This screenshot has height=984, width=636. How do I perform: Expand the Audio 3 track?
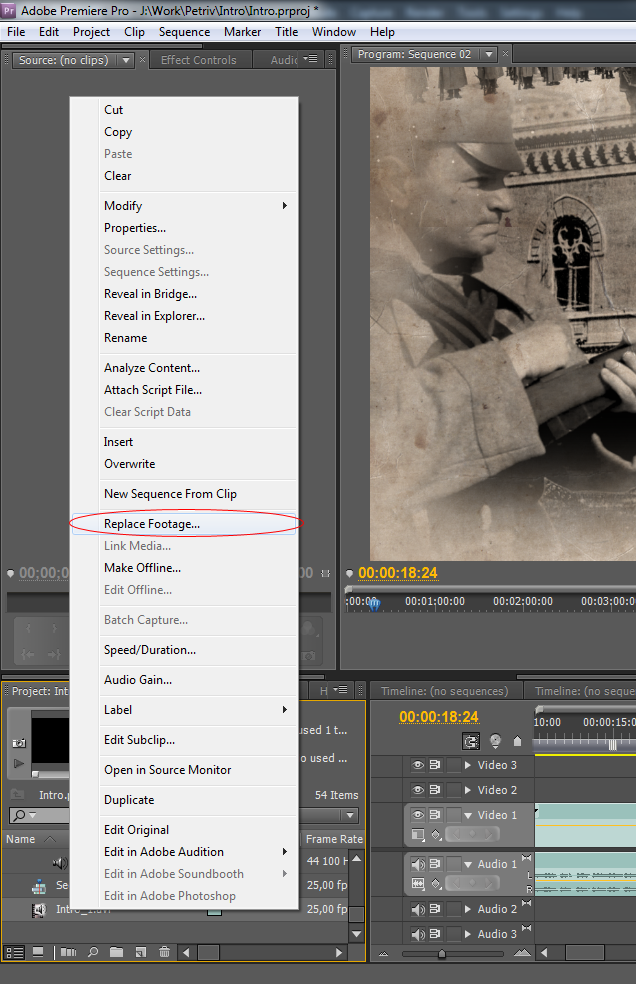468,934
